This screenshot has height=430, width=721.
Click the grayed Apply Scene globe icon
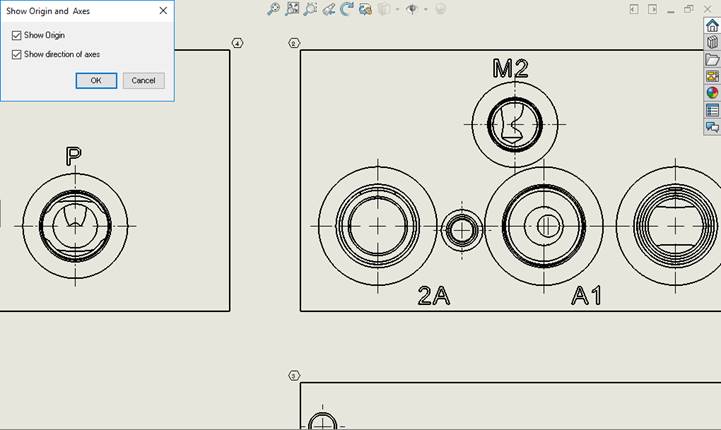point(440,9)
